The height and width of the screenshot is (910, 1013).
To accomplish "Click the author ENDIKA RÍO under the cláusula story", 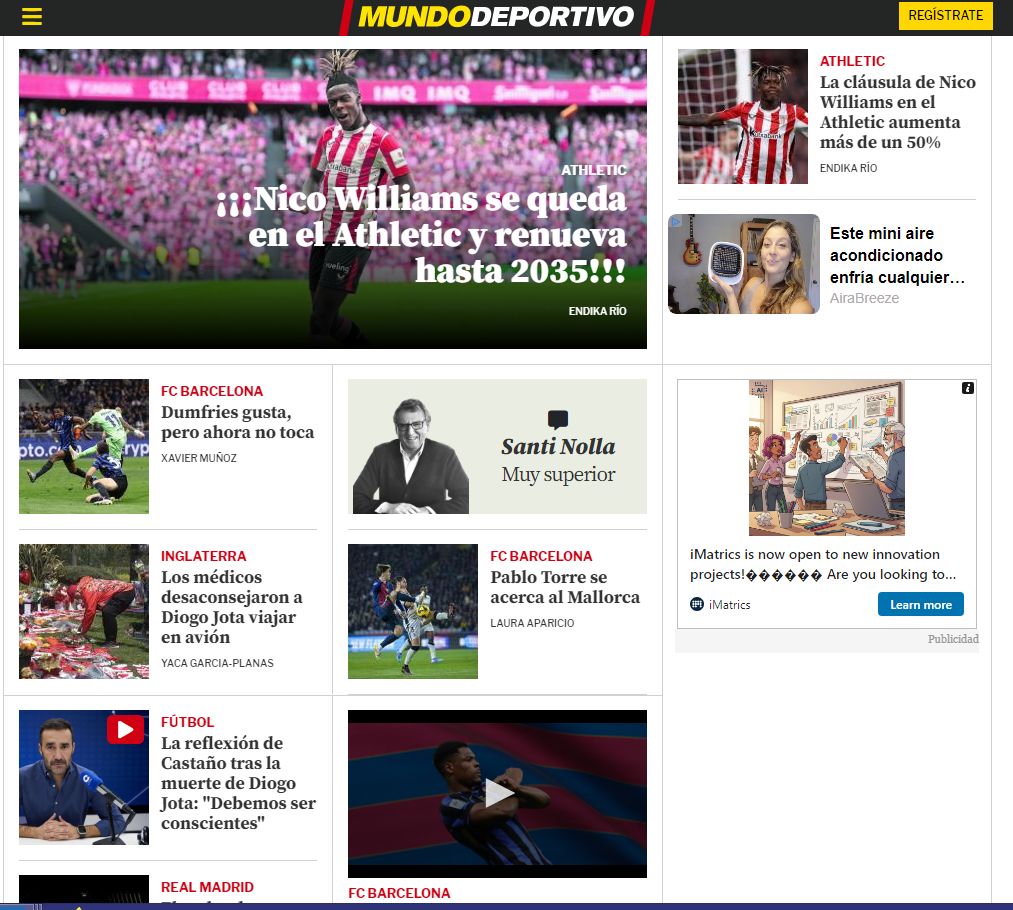I will [848, 168].
